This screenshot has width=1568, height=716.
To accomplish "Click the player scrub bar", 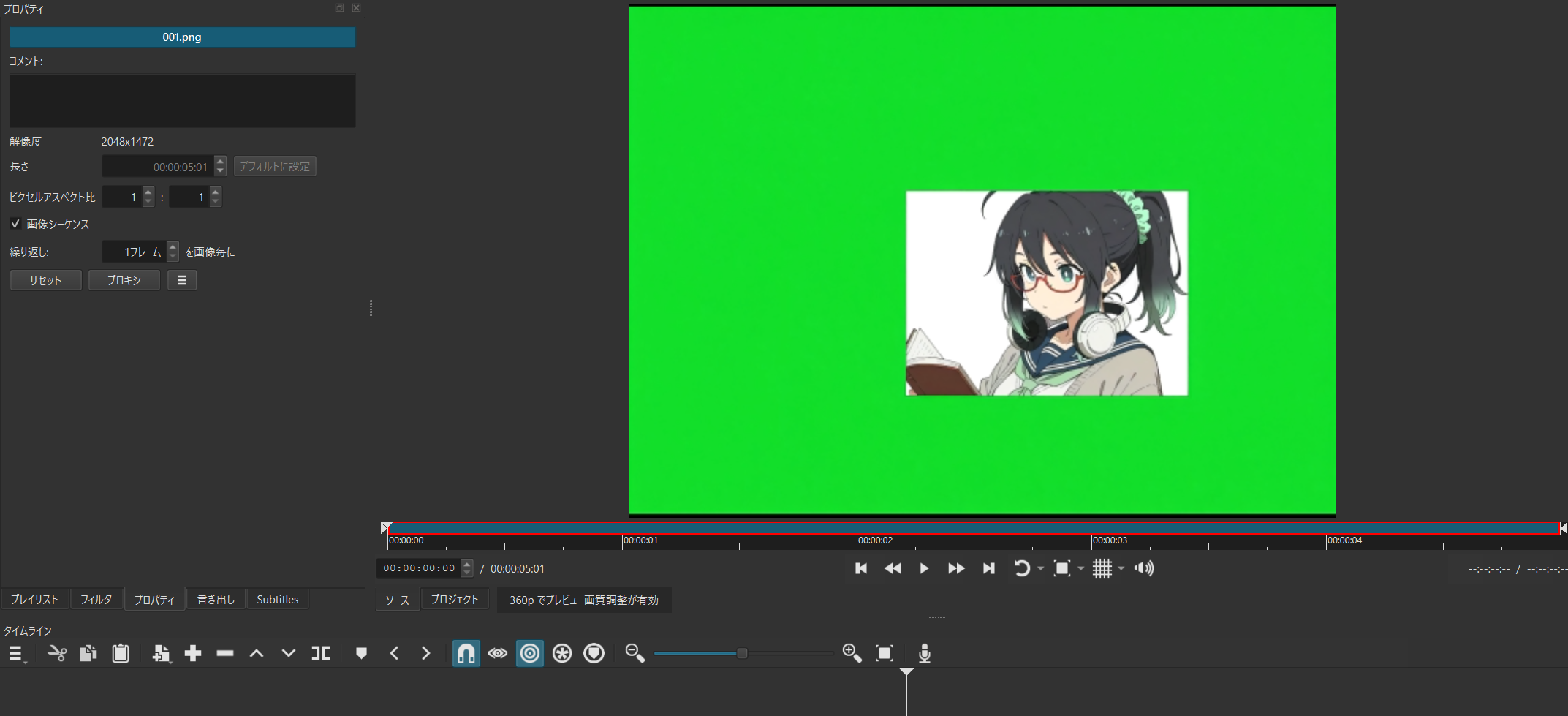I will (974, 528).
